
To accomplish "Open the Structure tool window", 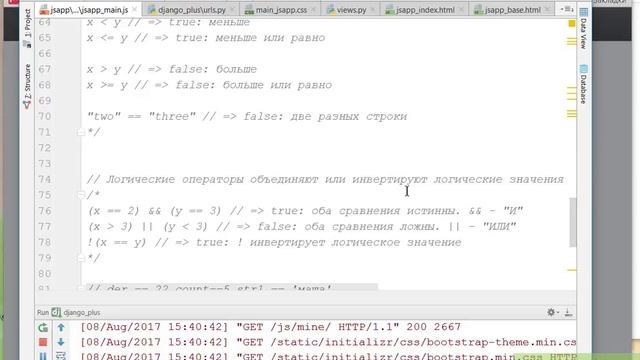I will (x=27, y=87).
